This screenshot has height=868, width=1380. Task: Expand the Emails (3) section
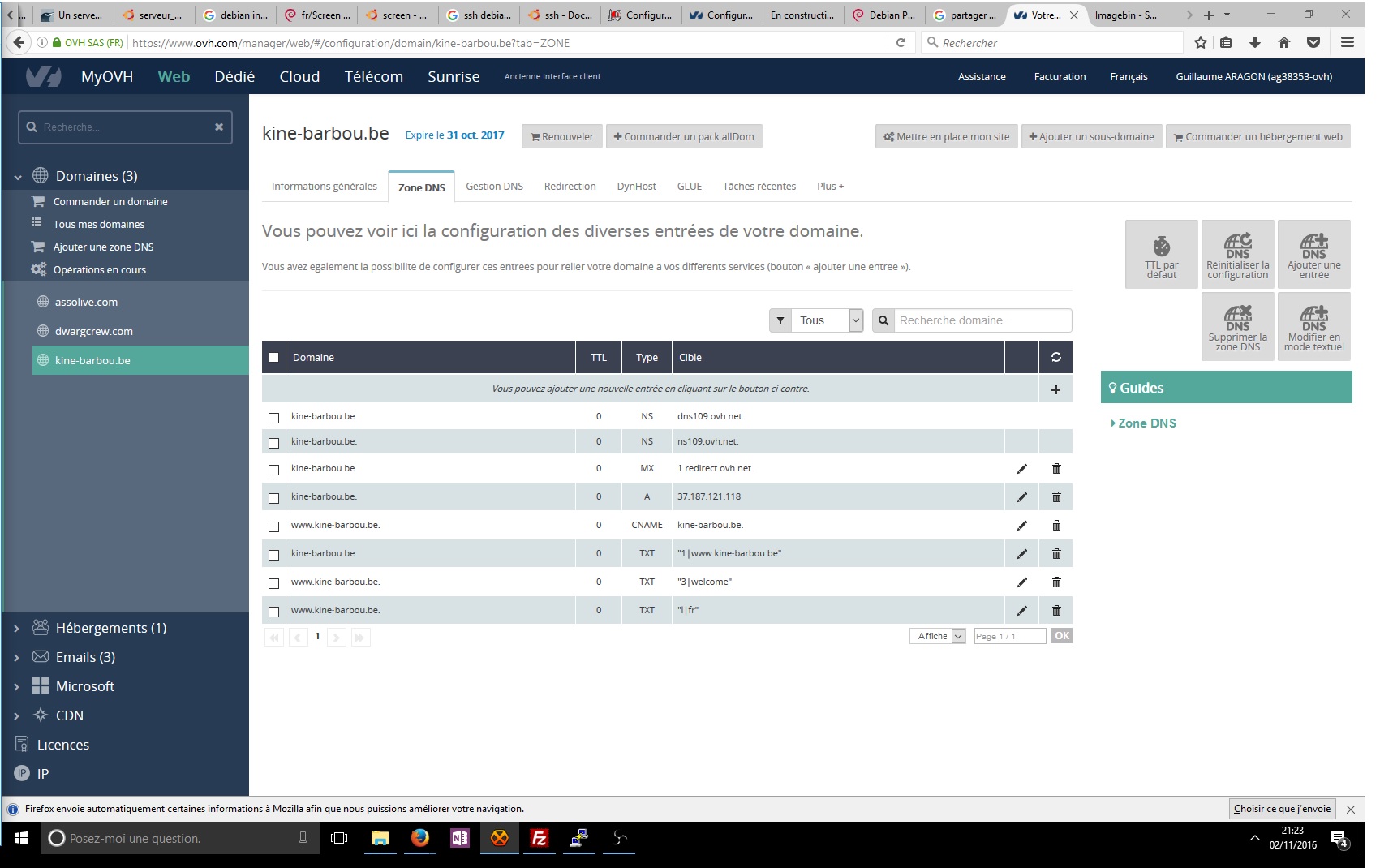(16, 658)
